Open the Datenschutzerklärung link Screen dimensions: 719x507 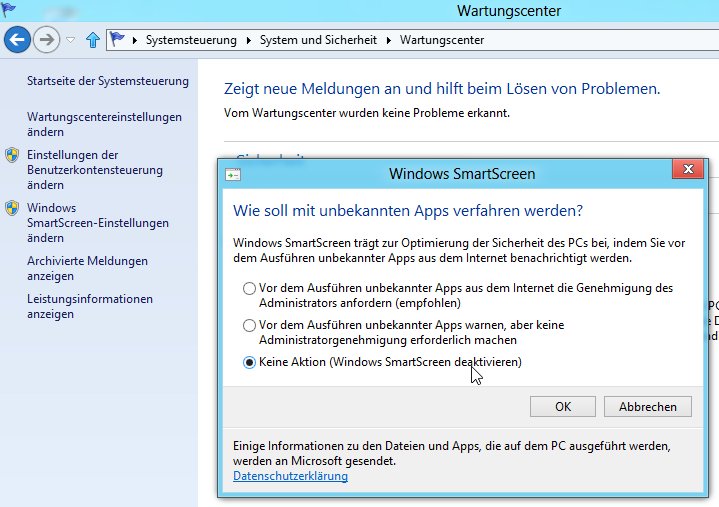pos(290,476)
